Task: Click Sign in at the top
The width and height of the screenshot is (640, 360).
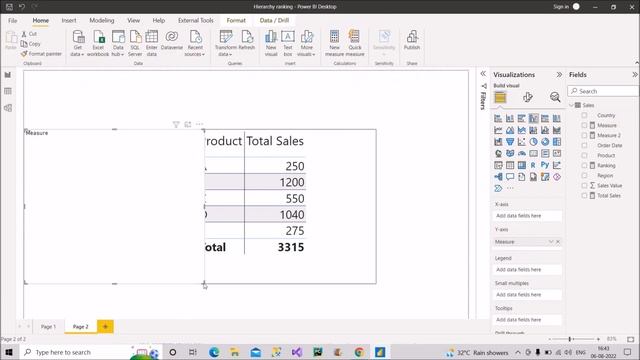Action: click(x=561, y=7)
